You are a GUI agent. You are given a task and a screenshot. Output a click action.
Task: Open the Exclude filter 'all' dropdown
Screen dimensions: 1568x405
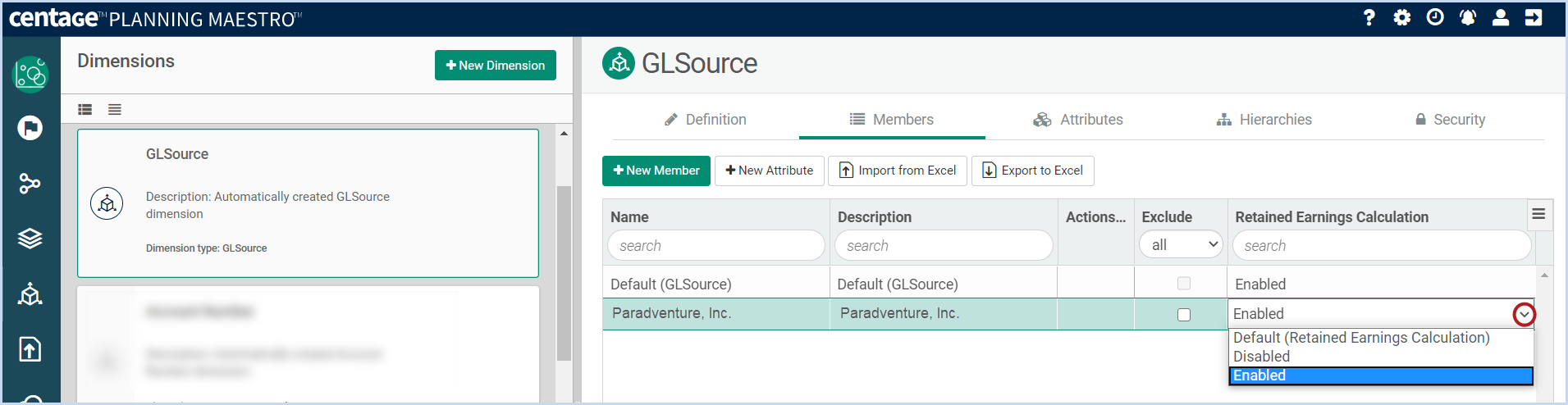coord(1181,245)
